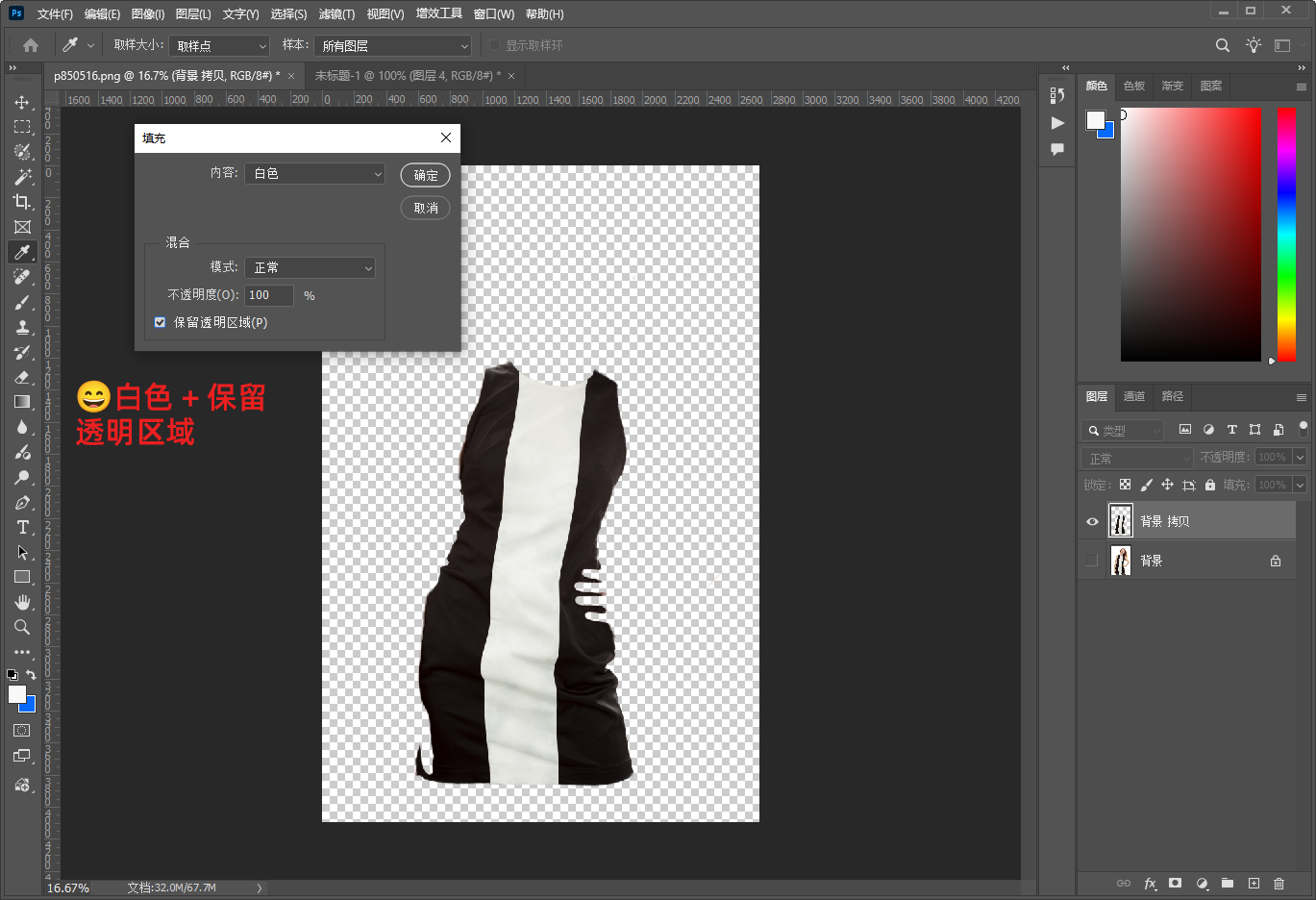
Task: Select the Move tool
Action: 22,102
